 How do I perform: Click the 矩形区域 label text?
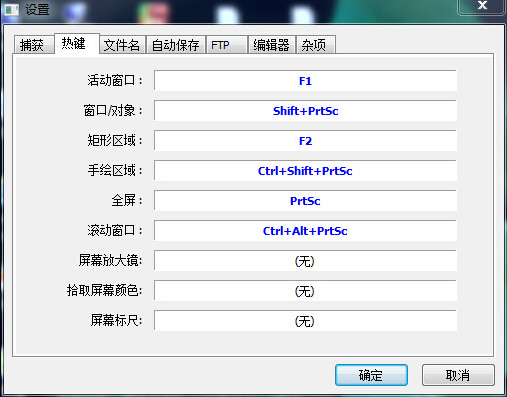(x=115, y=140)
